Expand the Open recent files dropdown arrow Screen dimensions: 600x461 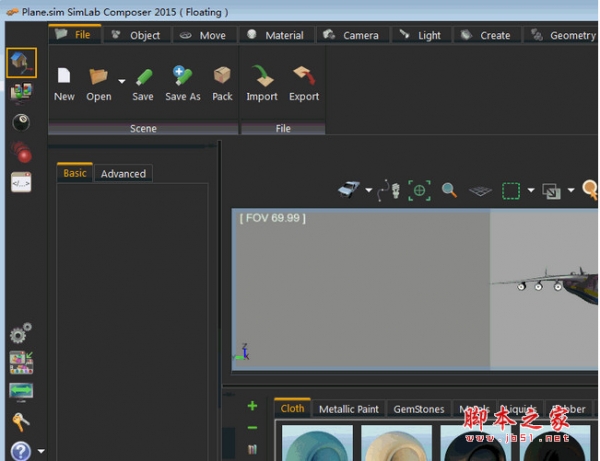[122, 81]
